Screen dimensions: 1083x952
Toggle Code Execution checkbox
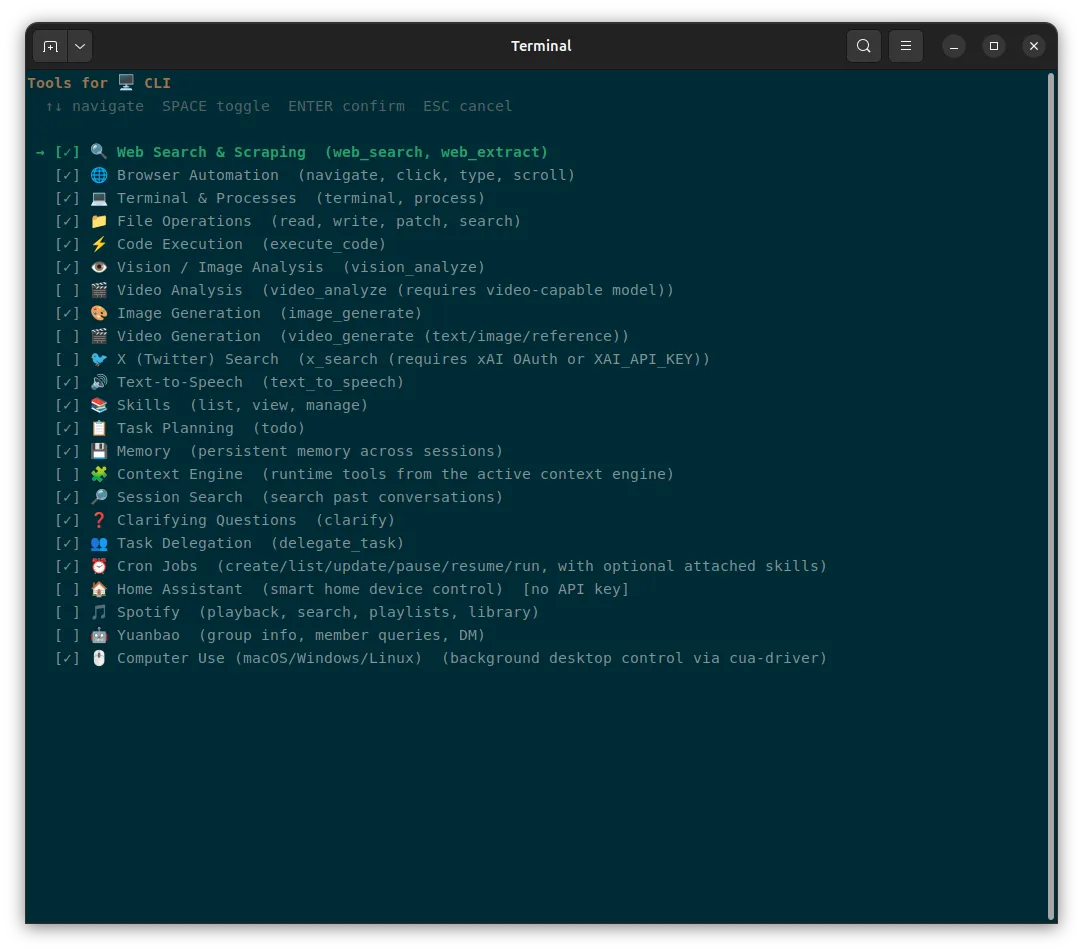click(x=67, y=244)
